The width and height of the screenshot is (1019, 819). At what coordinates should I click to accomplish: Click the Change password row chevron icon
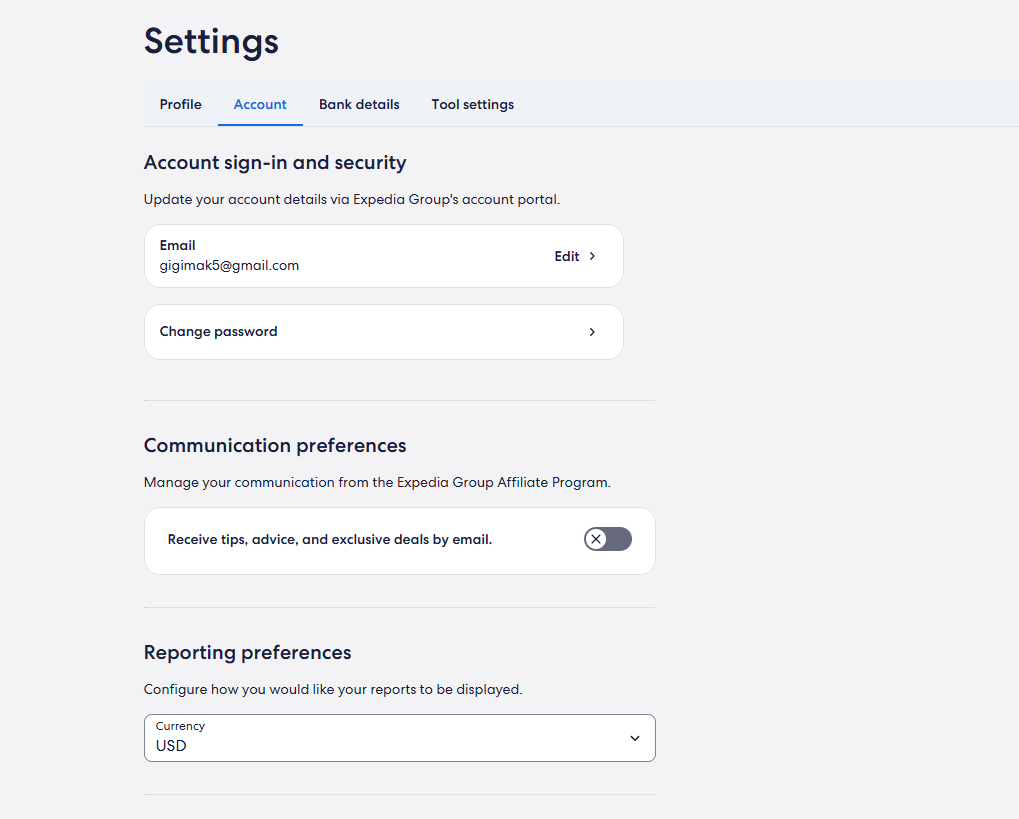[x=592, y=332]
